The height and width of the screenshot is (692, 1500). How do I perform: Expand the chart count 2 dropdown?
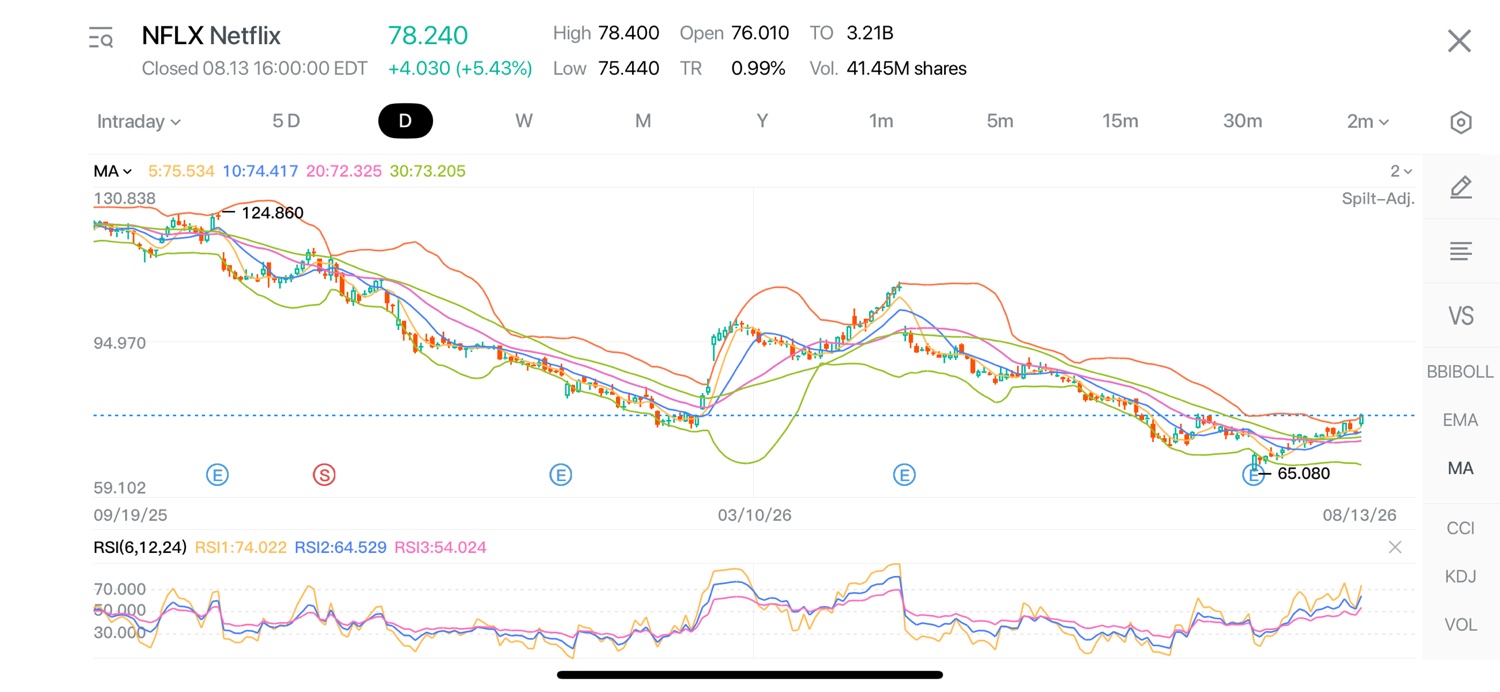click(1401, 171)
